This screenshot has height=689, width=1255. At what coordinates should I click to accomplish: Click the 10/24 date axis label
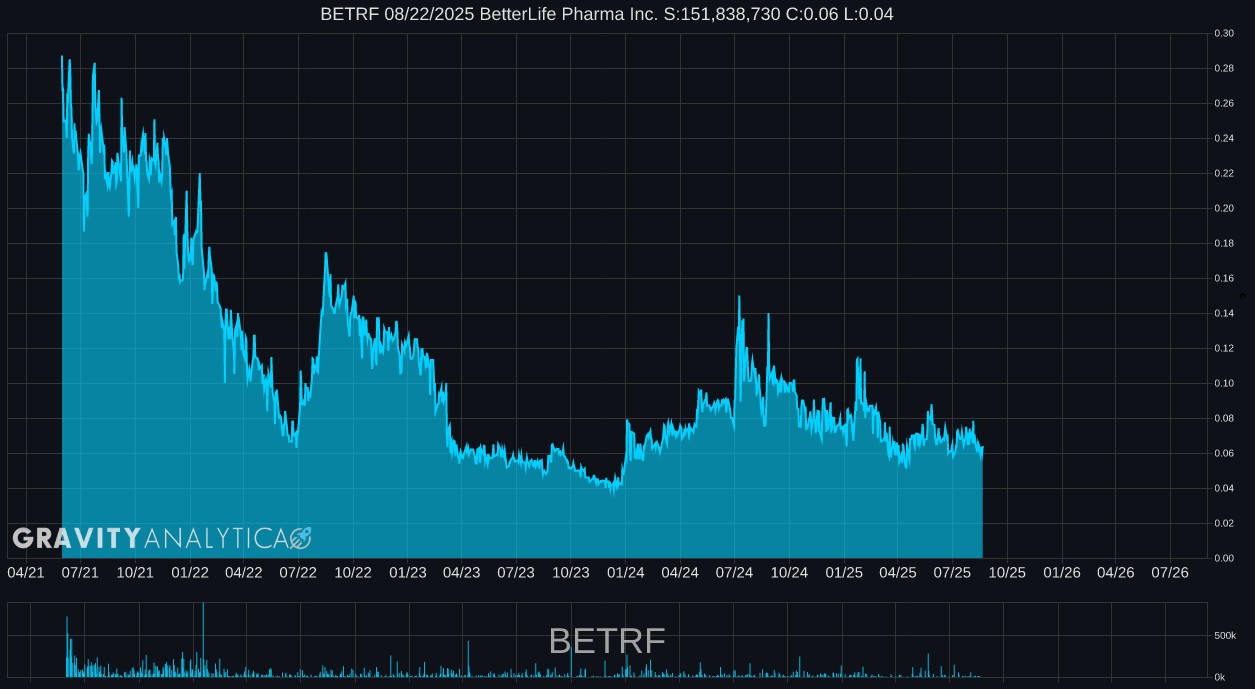[x=789, y=573]
